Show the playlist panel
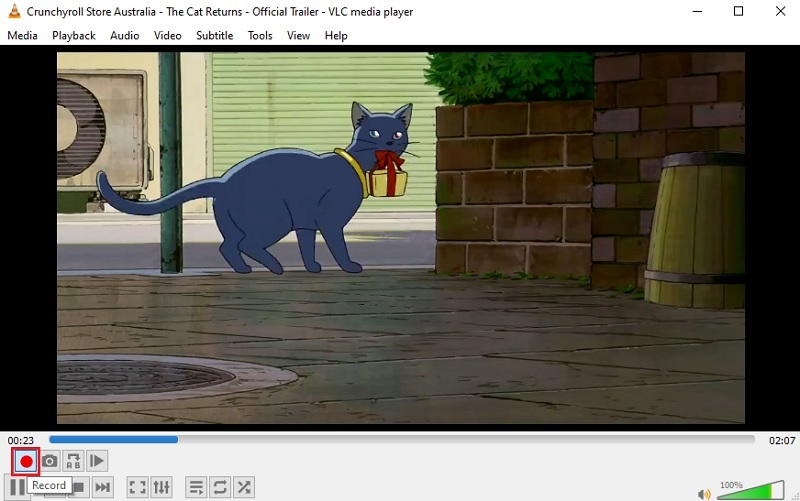 coord(196,487)
